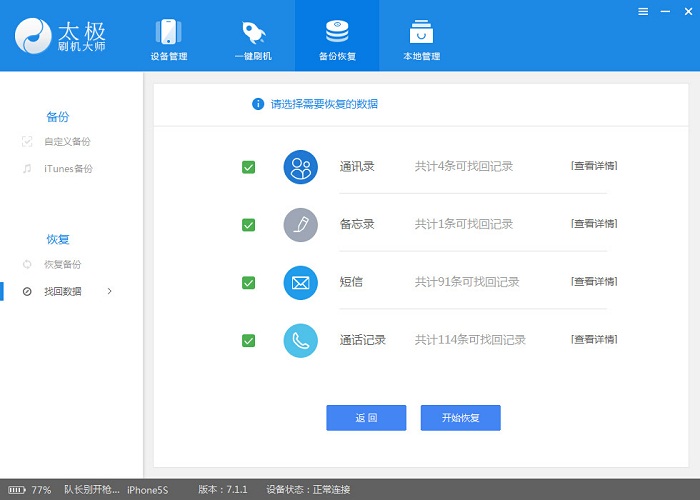Select iTunes备份 in the sidebar
700x500 pixels.
click(x=68, y=169)
